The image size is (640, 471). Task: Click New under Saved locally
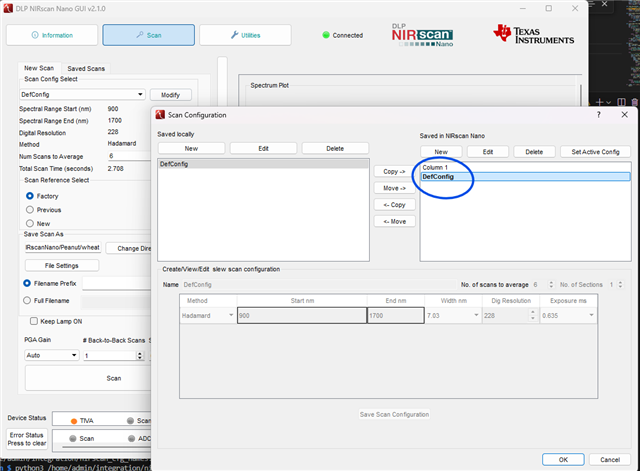click(x=191, y=149)
